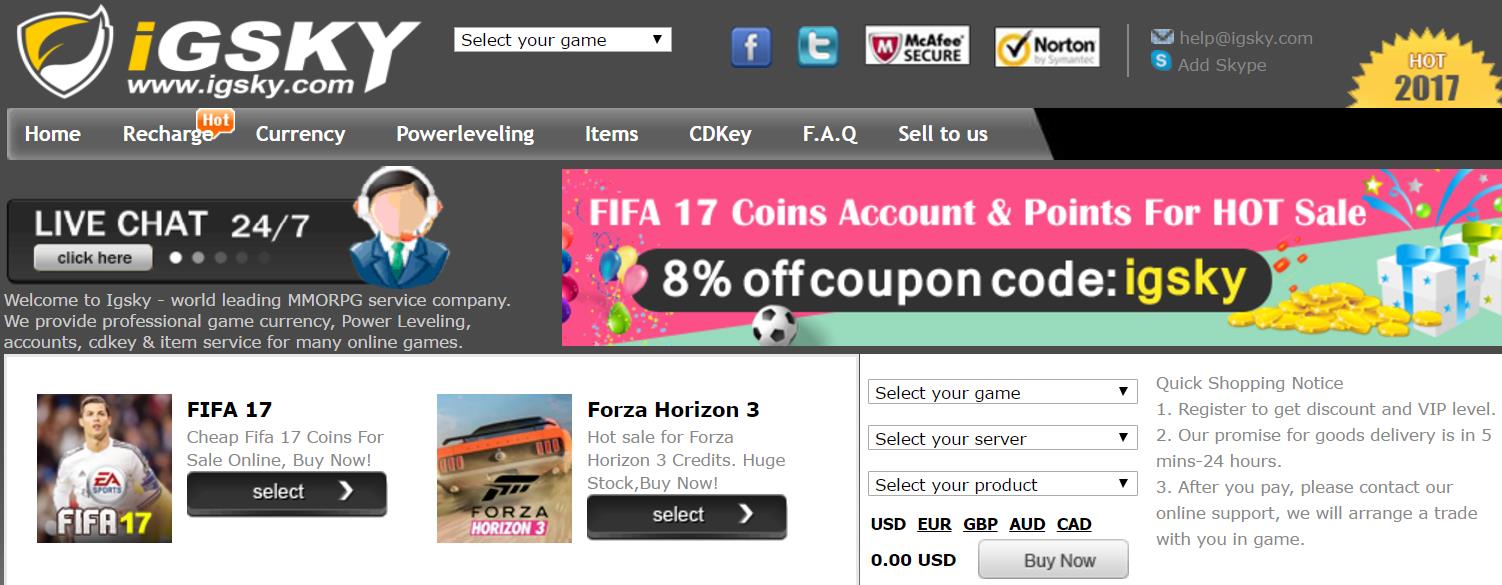Click the Norton by Symantec badge
Image resolution: width=1502 pixels, height=585 pixels.
[1048, 47]
